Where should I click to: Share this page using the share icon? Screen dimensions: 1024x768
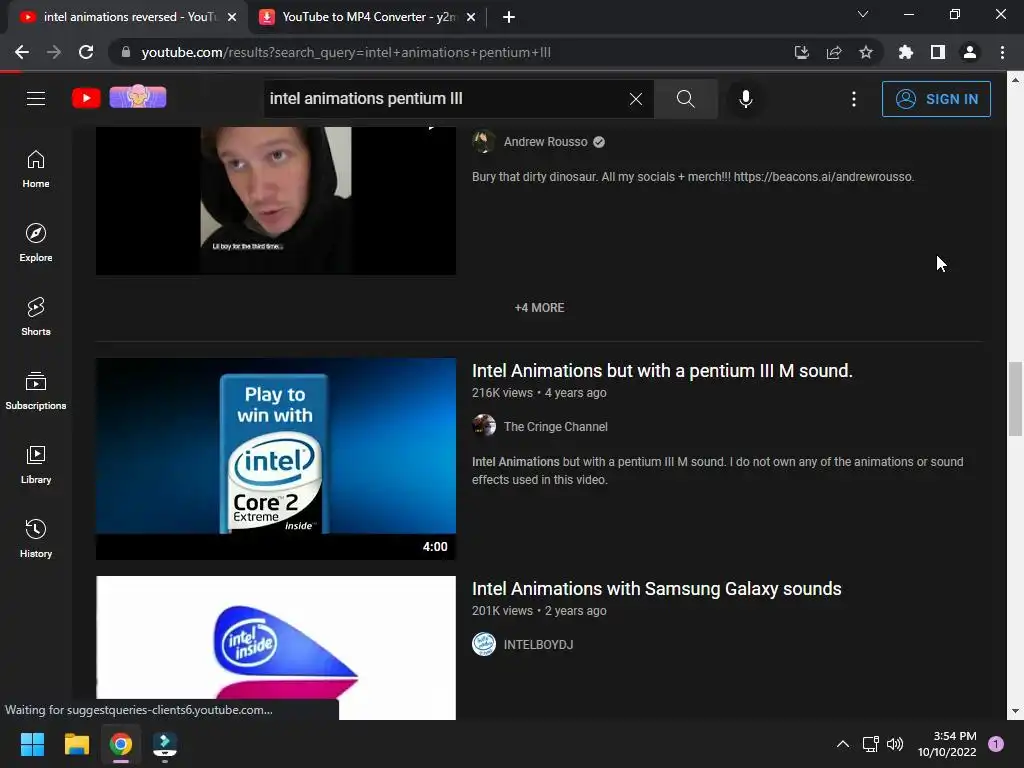833,52
